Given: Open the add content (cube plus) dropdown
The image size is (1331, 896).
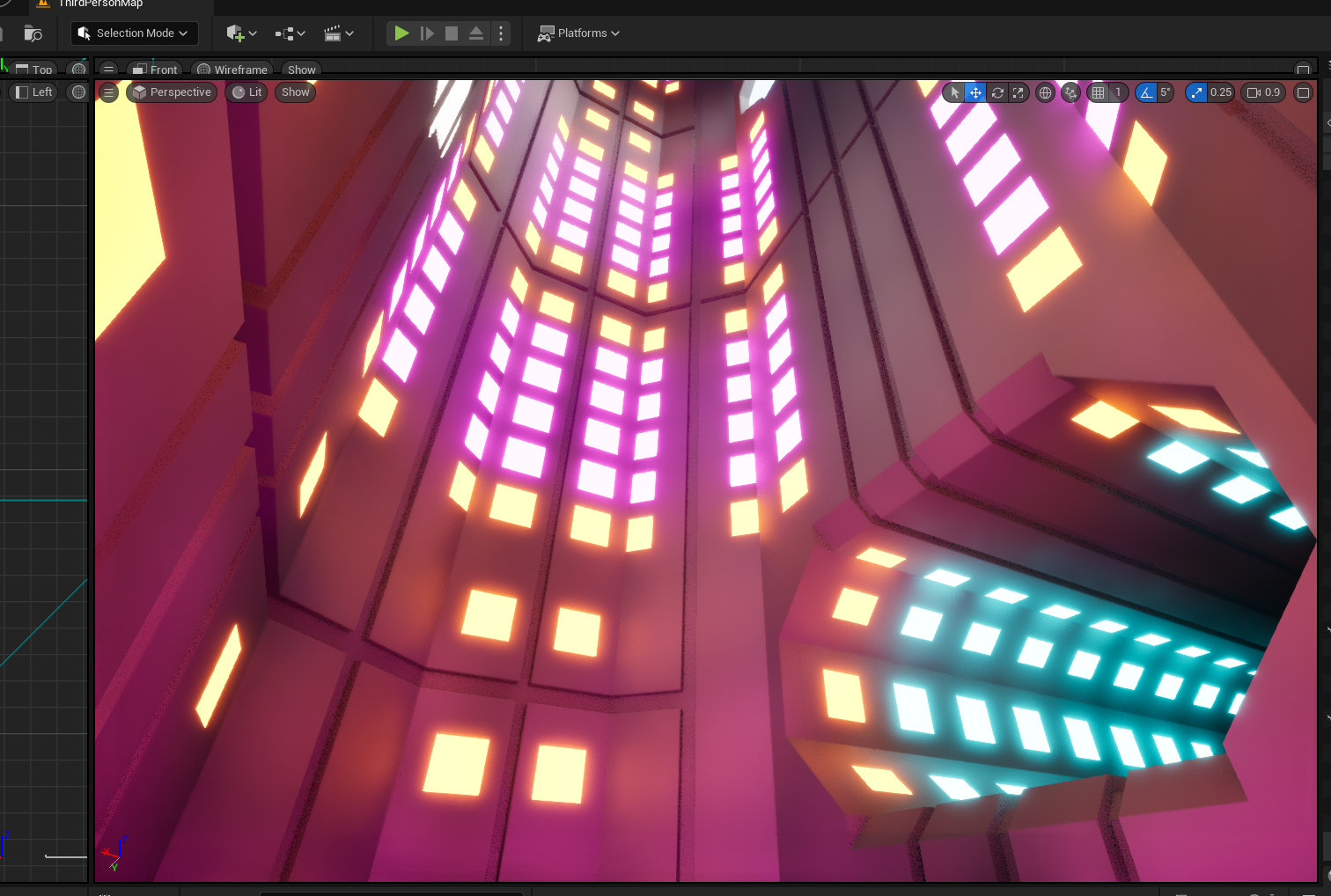Looking at the screenshot, I should click(241, 33).
